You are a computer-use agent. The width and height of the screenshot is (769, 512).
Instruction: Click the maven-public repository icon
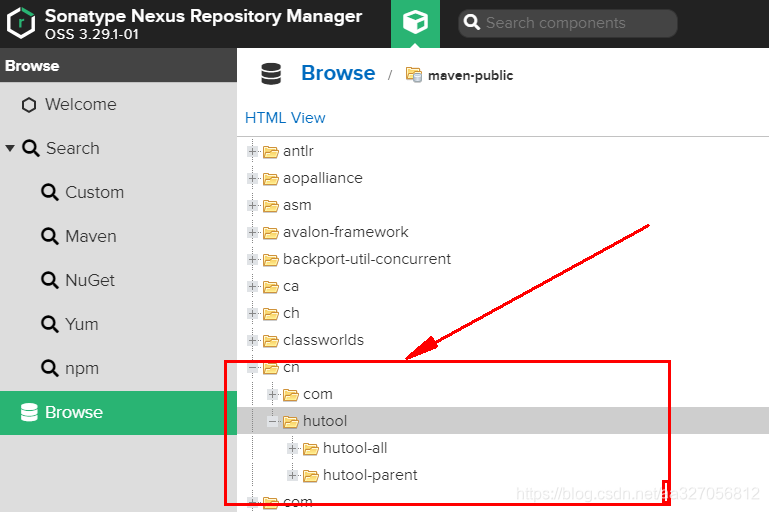pos(413,75)
